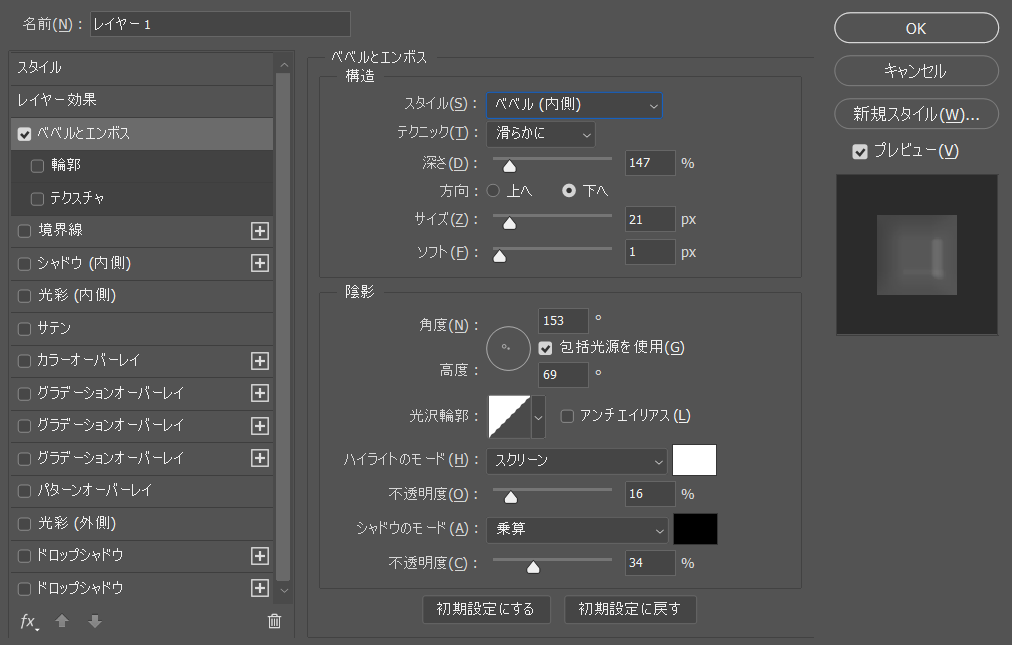Screen dimensions: 1012x645
Task: Click the 新規スタイル button
Action: point(916,114)
